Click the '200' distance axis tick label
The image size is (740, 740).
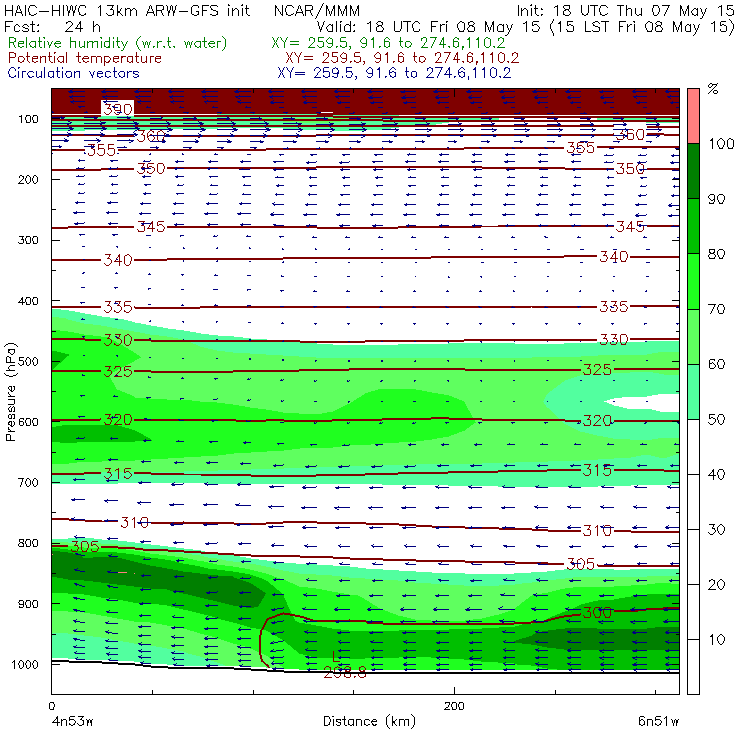tap(454, 706)
